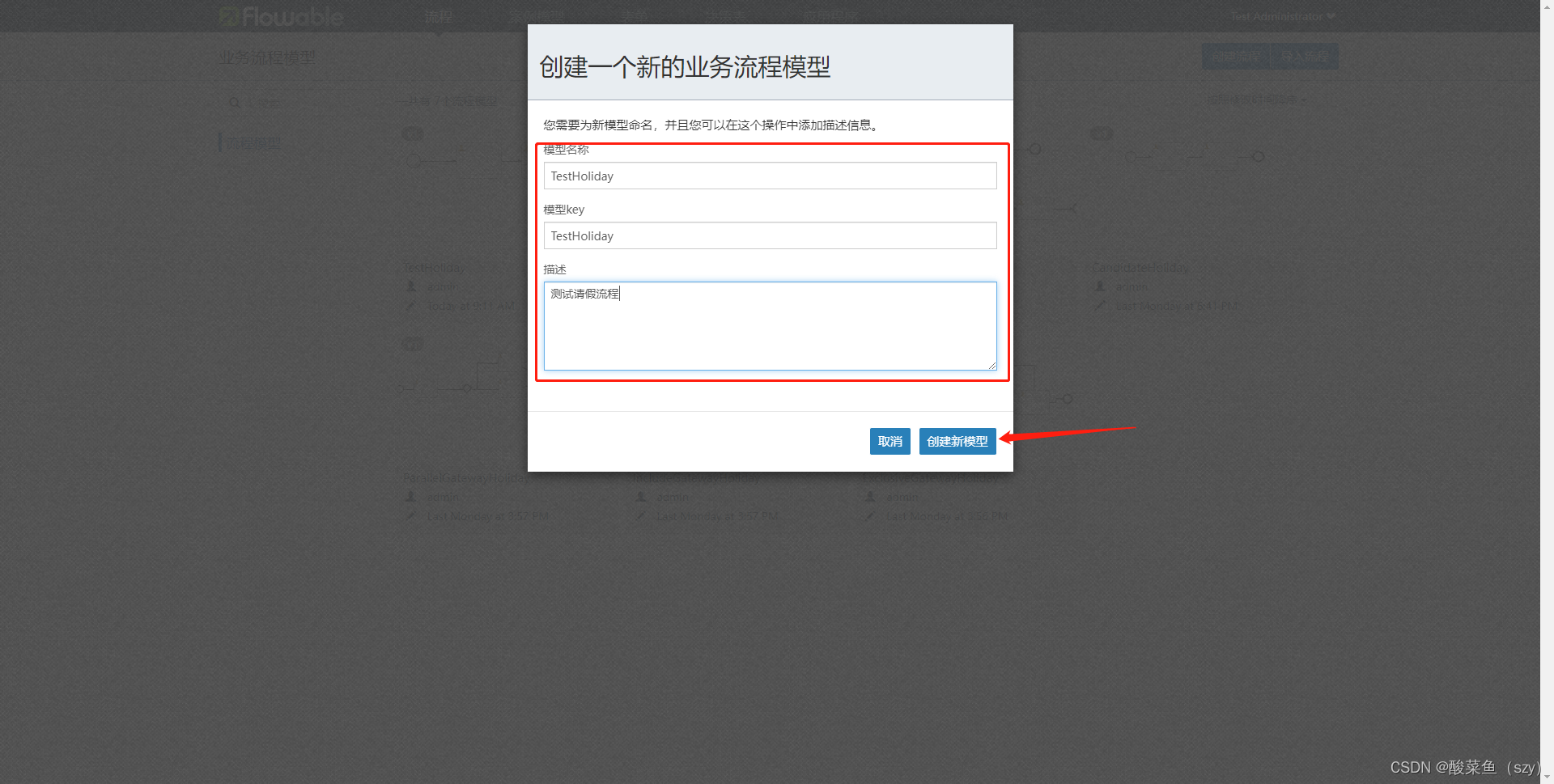This screenshot has width=1554, height=784.
Task: Grab the textarea resize handle corner
Action: pos(991,366)
